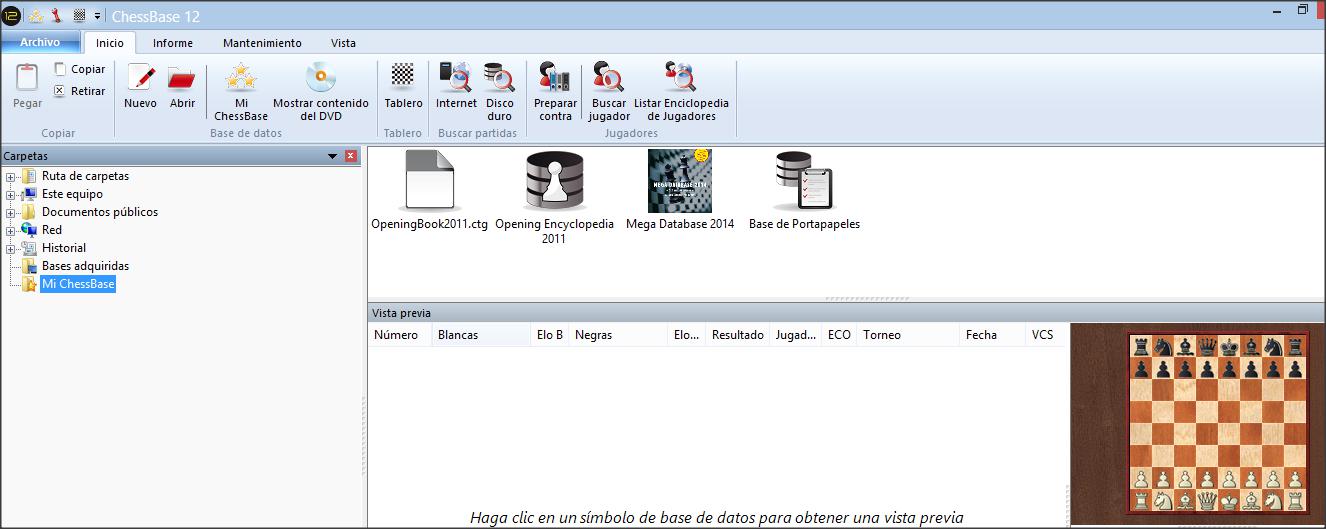Open the Archivo menu tab
Image resolution: width=1326 pixels, height=529 pixels.
(x=40, y=43)
